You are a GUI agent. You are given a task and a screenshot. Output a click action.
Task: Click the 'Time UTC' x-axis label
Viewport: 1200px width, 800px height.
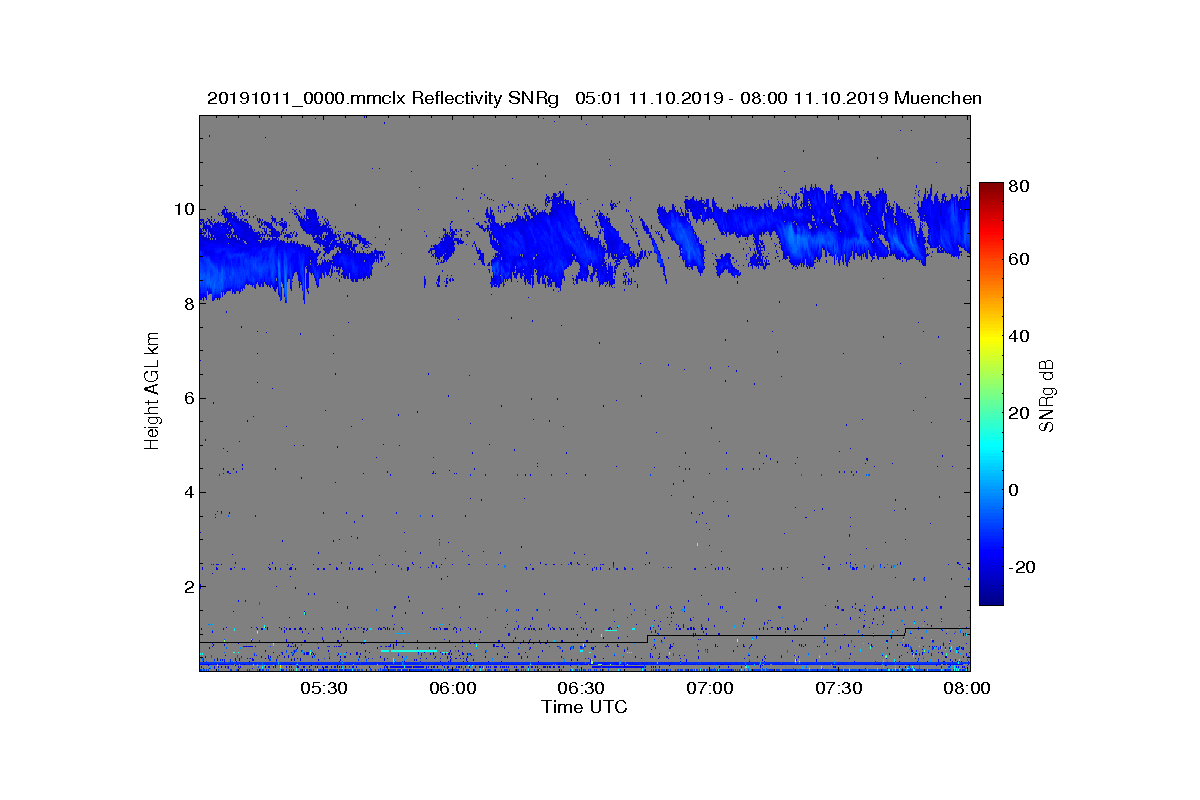tap(585, 707)
